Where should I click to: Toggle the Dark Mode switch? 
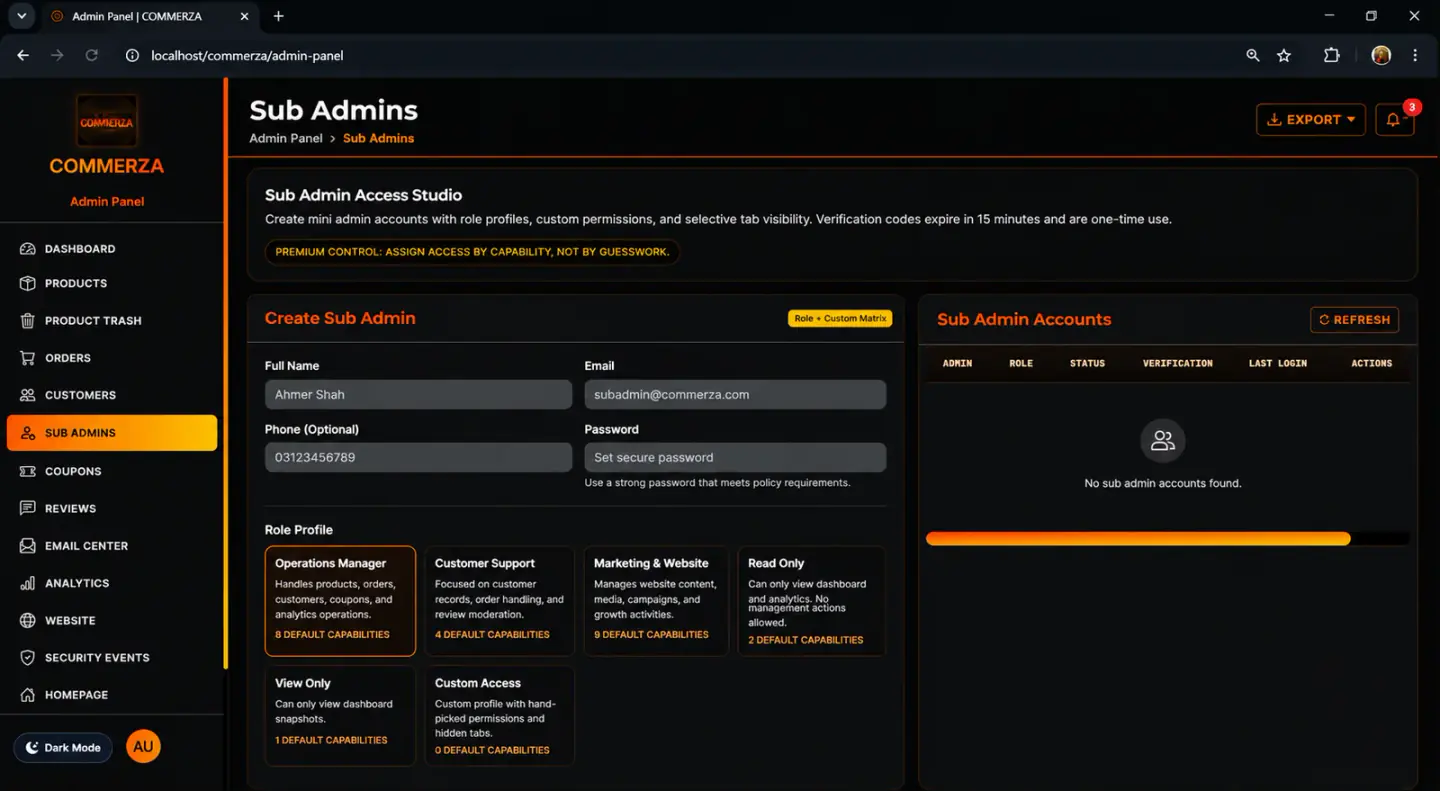pos(64,748)
